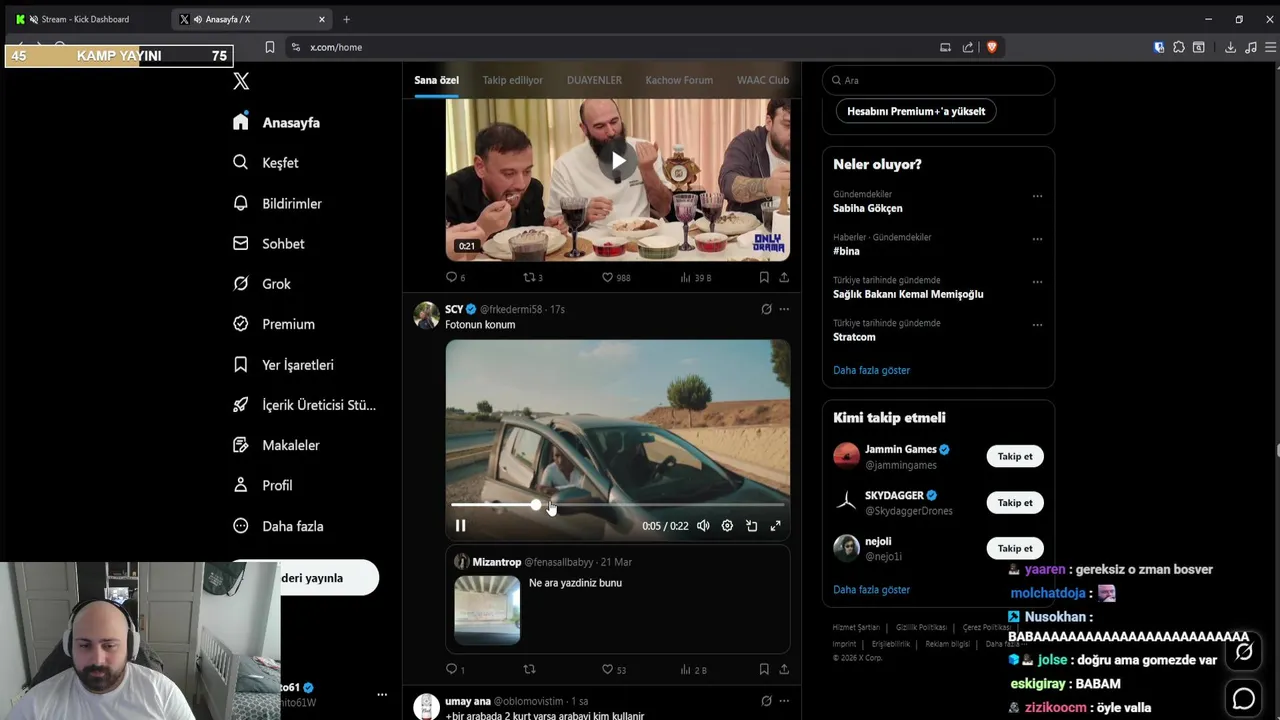
Task: Seek on the car video progress bar
Action: pos(618,505)
